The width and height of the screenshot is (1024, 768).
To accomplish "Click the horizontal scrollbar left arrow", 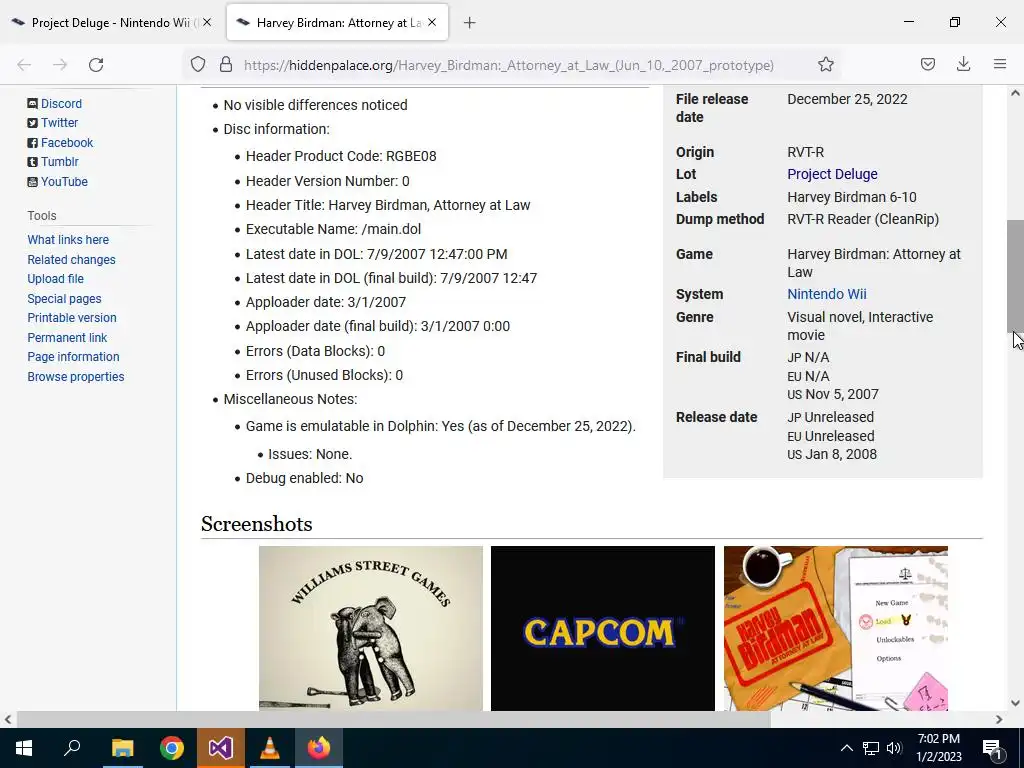I will point(8,719).
